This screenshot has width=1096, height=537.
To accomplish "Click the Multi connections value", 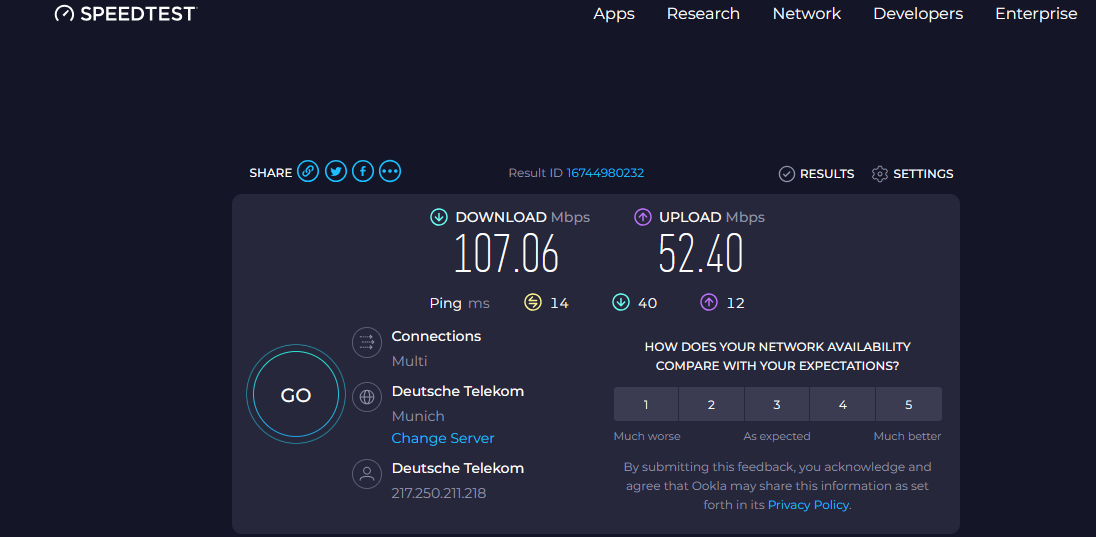I will click(409, 361).
